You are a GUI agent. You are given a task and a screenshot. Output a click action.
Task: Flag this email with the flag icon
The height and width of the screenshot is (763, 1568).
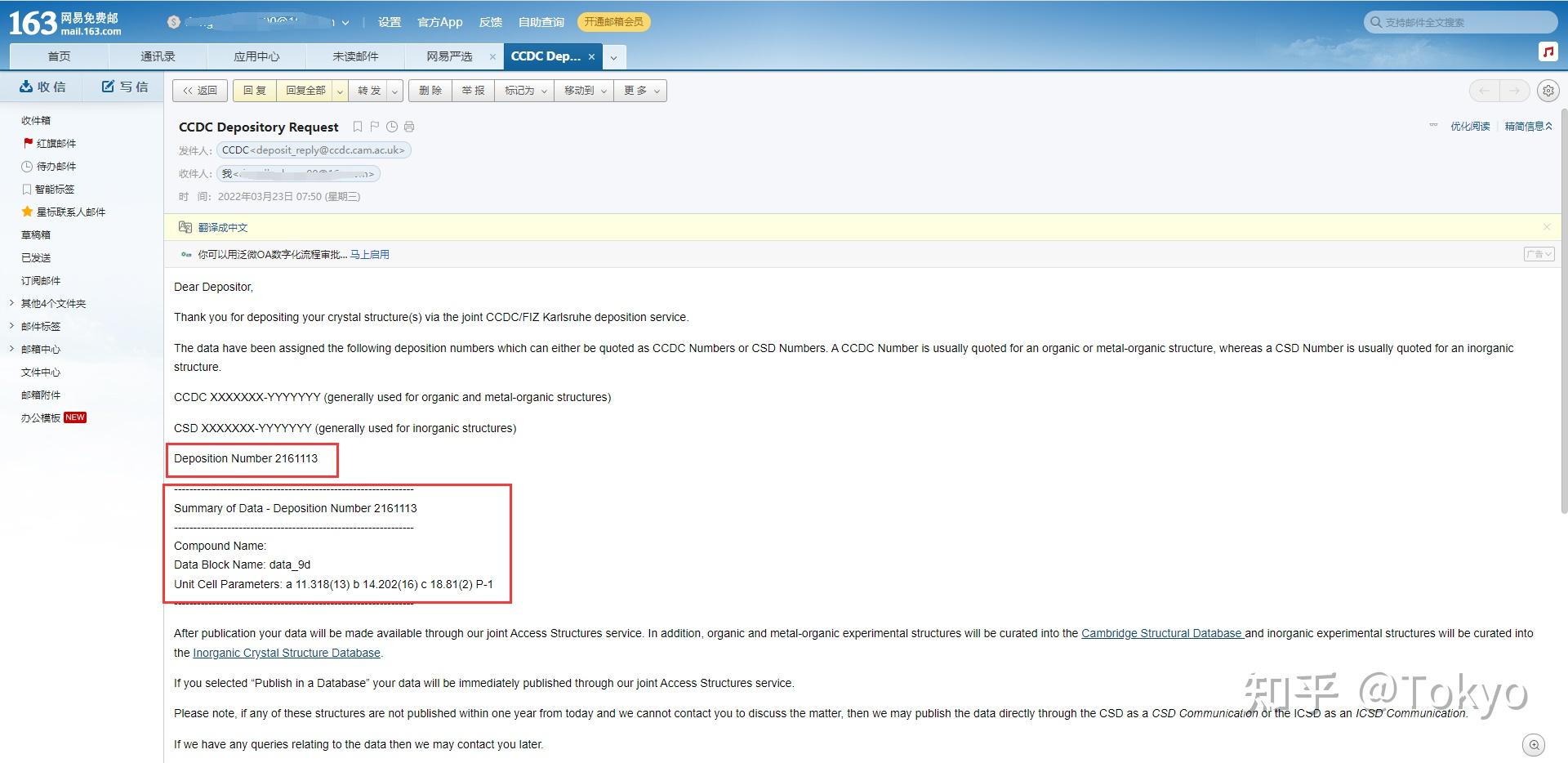(x=374, y=127)
